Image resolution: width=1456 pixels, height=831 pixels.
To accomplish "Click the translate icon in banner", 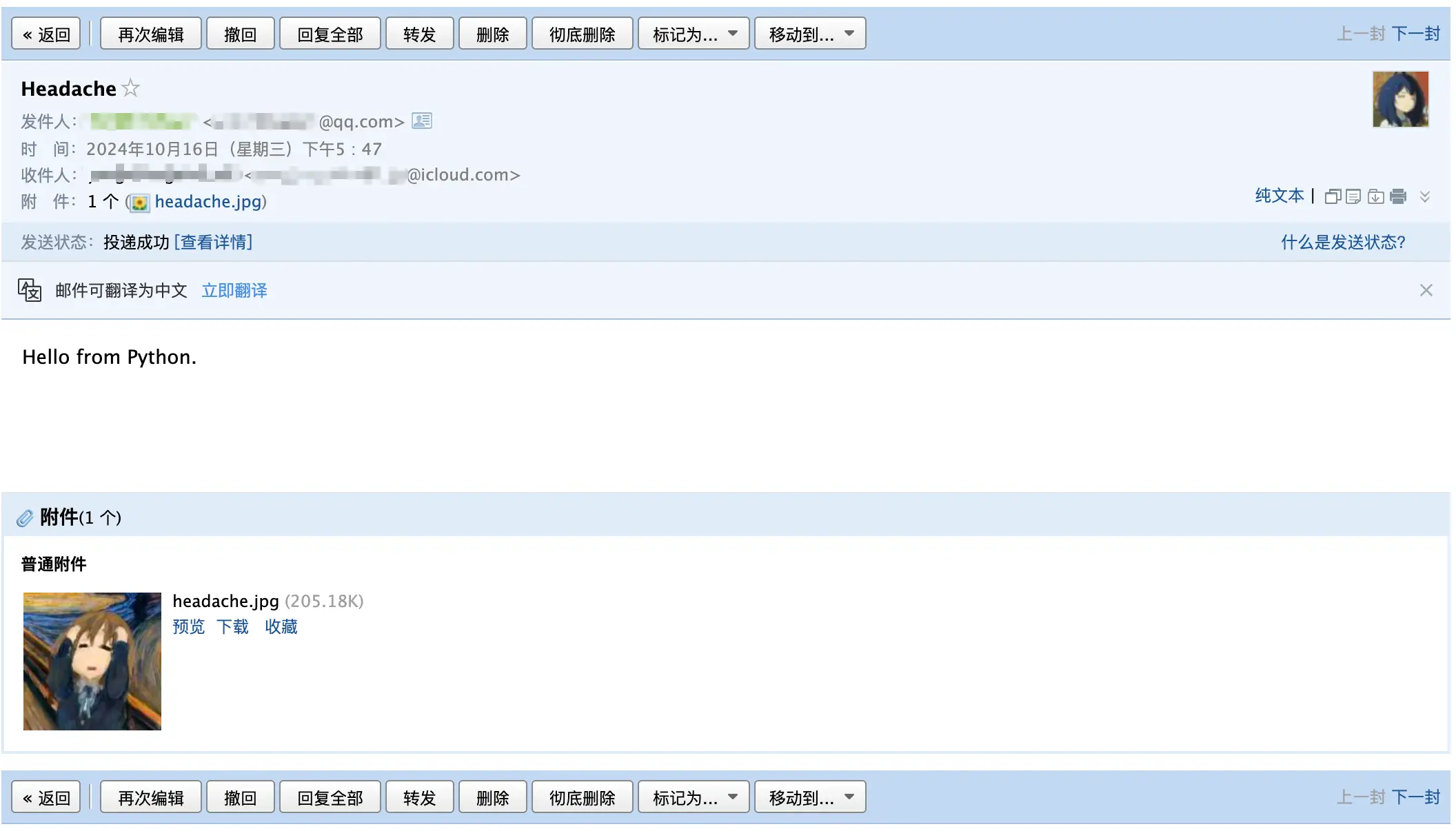I will 30,290.
